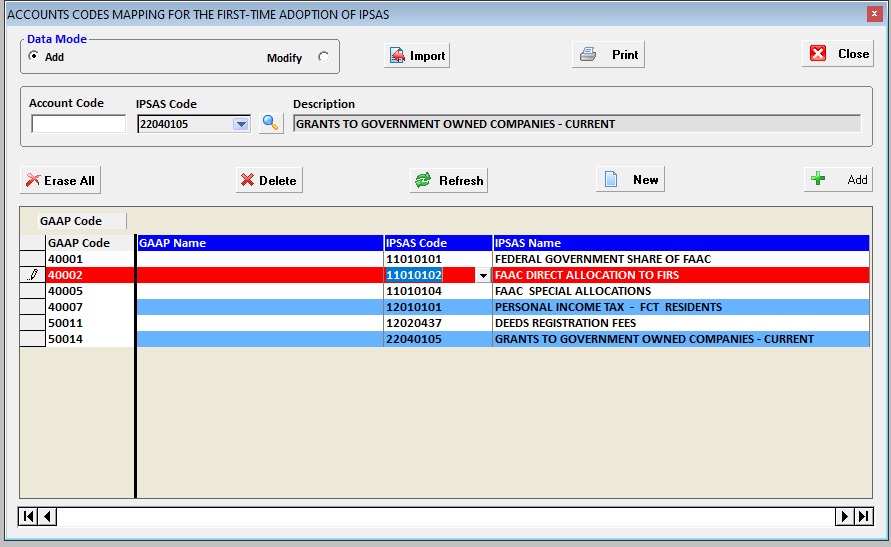This screenshot has height=547, width=891.
Task: Click the Import button
Action: click(417, 55)
